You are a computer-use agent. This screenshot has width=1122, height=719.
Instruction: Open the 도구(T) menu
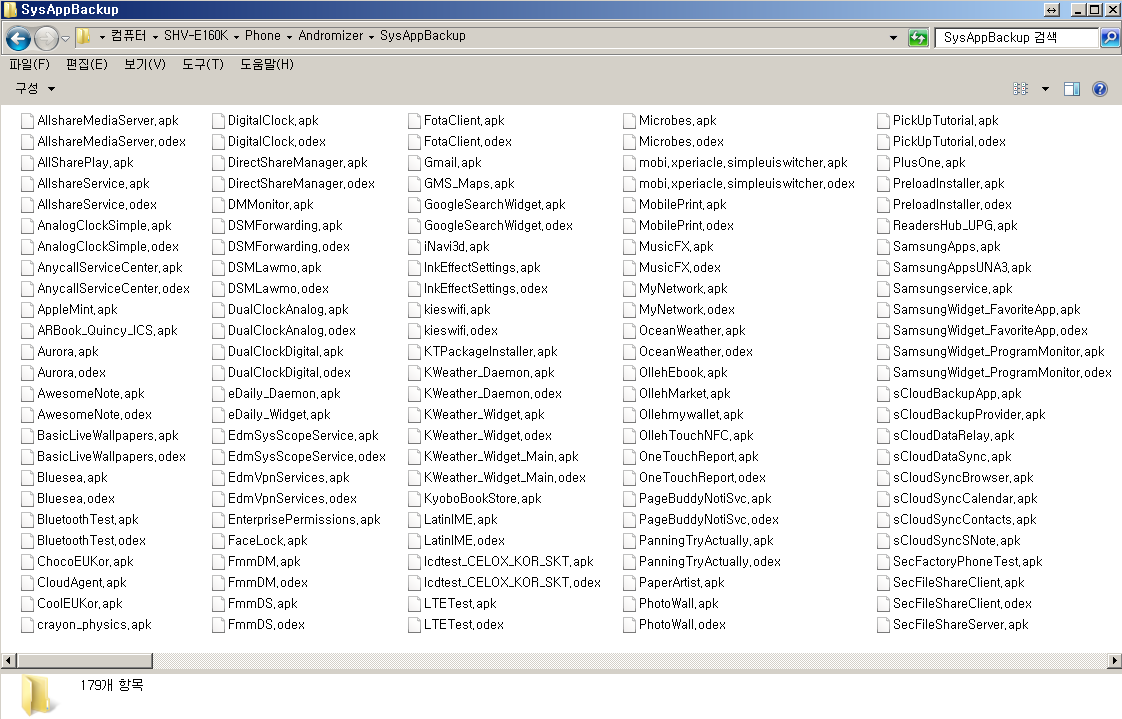coord(202,64)
